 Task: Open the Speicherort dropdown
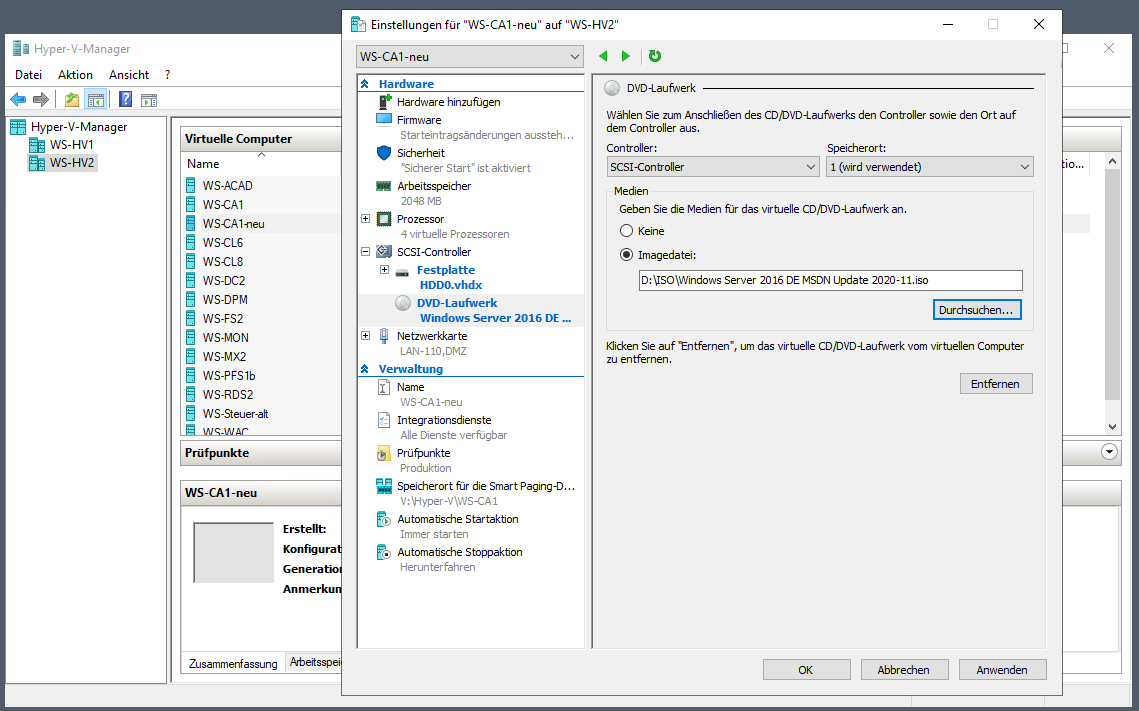pyautogui.click(x=930, y=167)
